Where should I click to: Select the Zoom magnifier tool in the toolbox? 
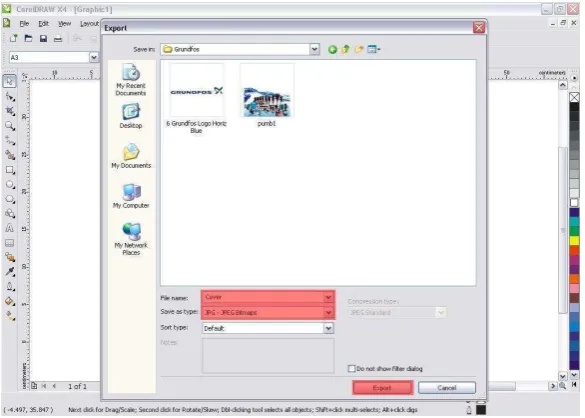[x=10, y=126]
